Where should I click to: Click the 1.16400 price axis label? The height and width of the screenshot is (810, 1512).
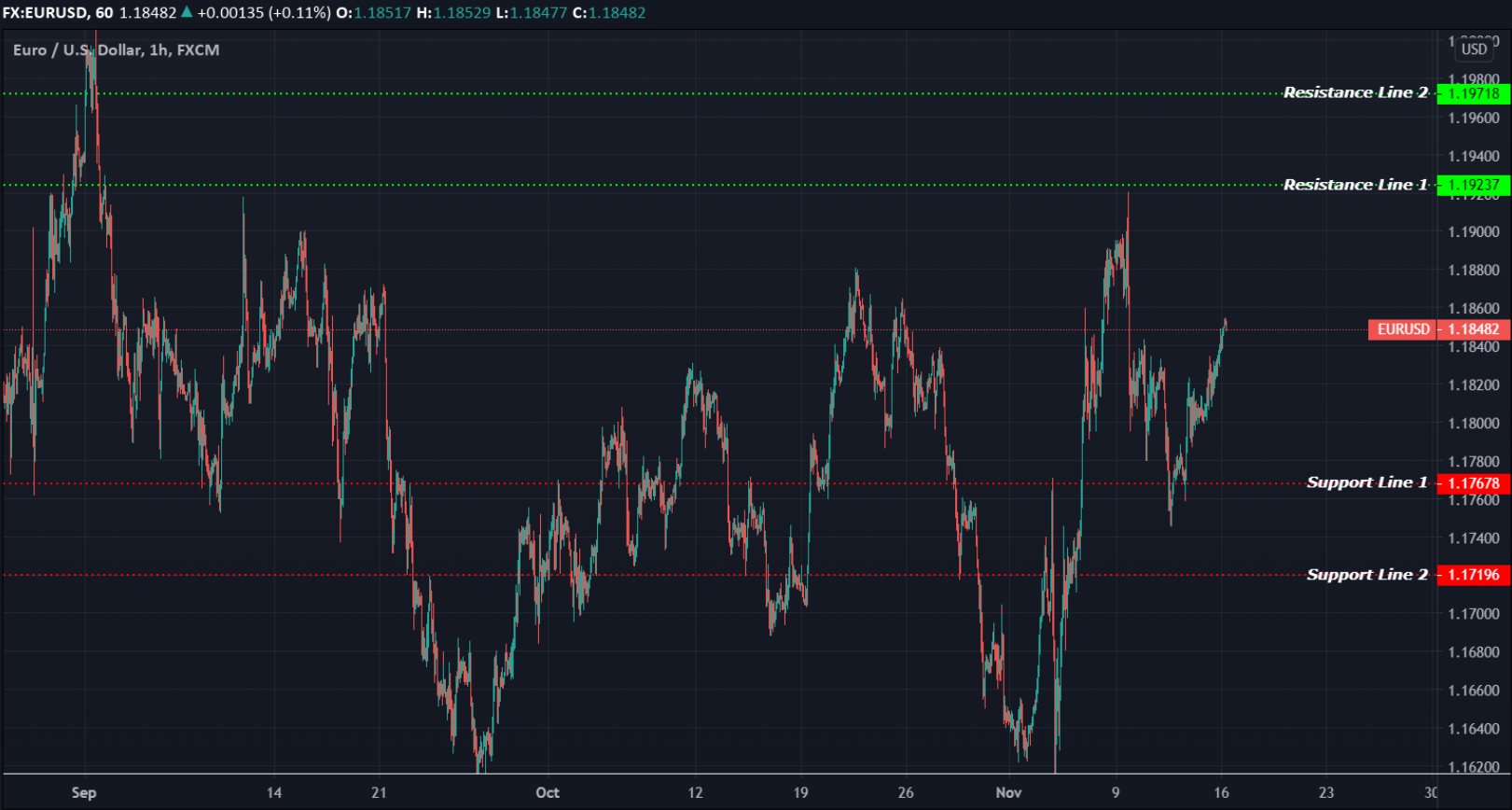(x=1474, y=729)
